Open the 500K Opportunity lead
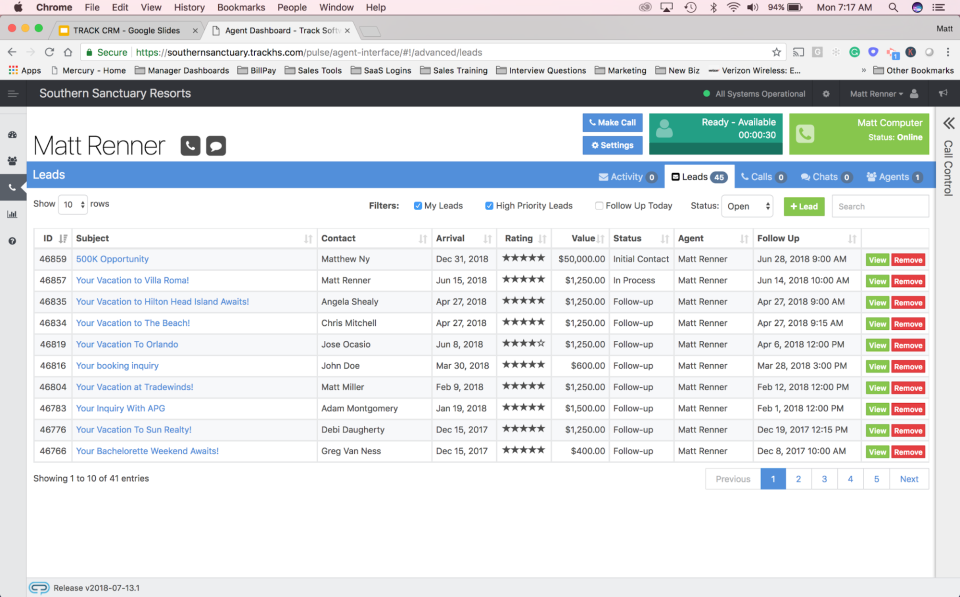This screenshot has height=597, width=960. point(112,259)
